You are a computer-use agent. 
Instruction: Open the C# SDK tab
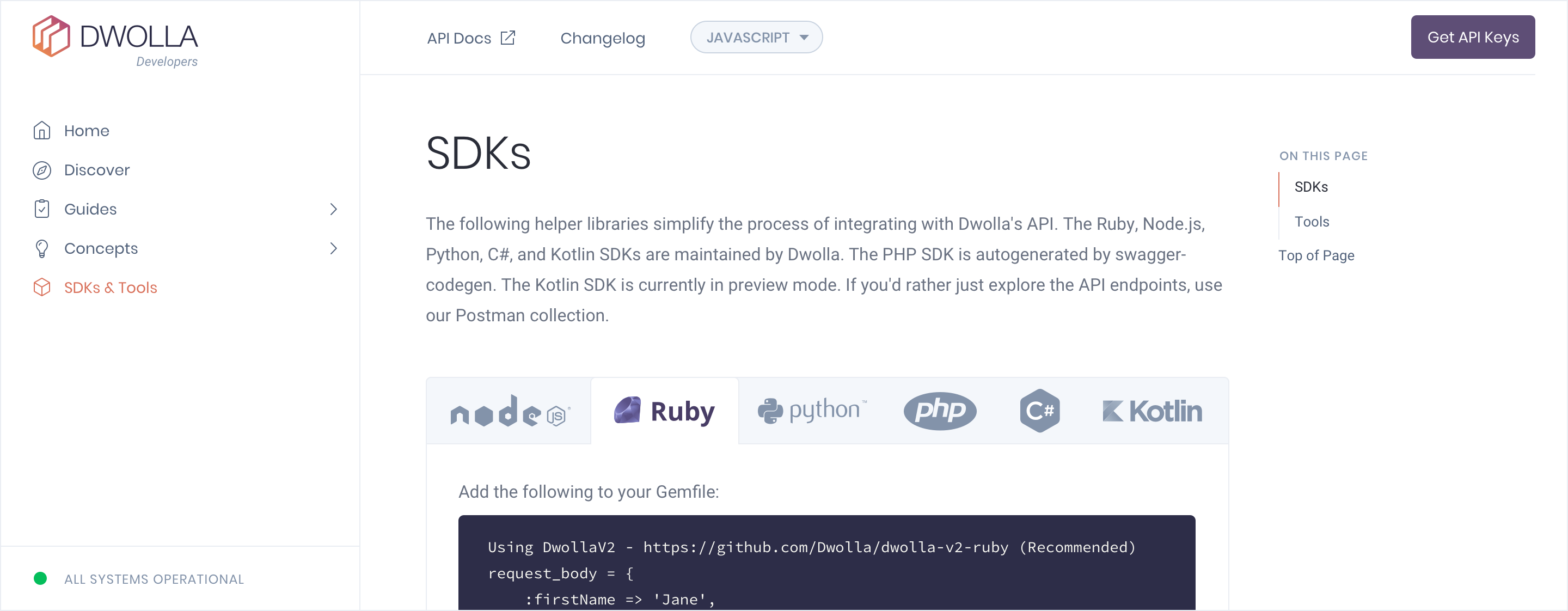pos(1040,411)
